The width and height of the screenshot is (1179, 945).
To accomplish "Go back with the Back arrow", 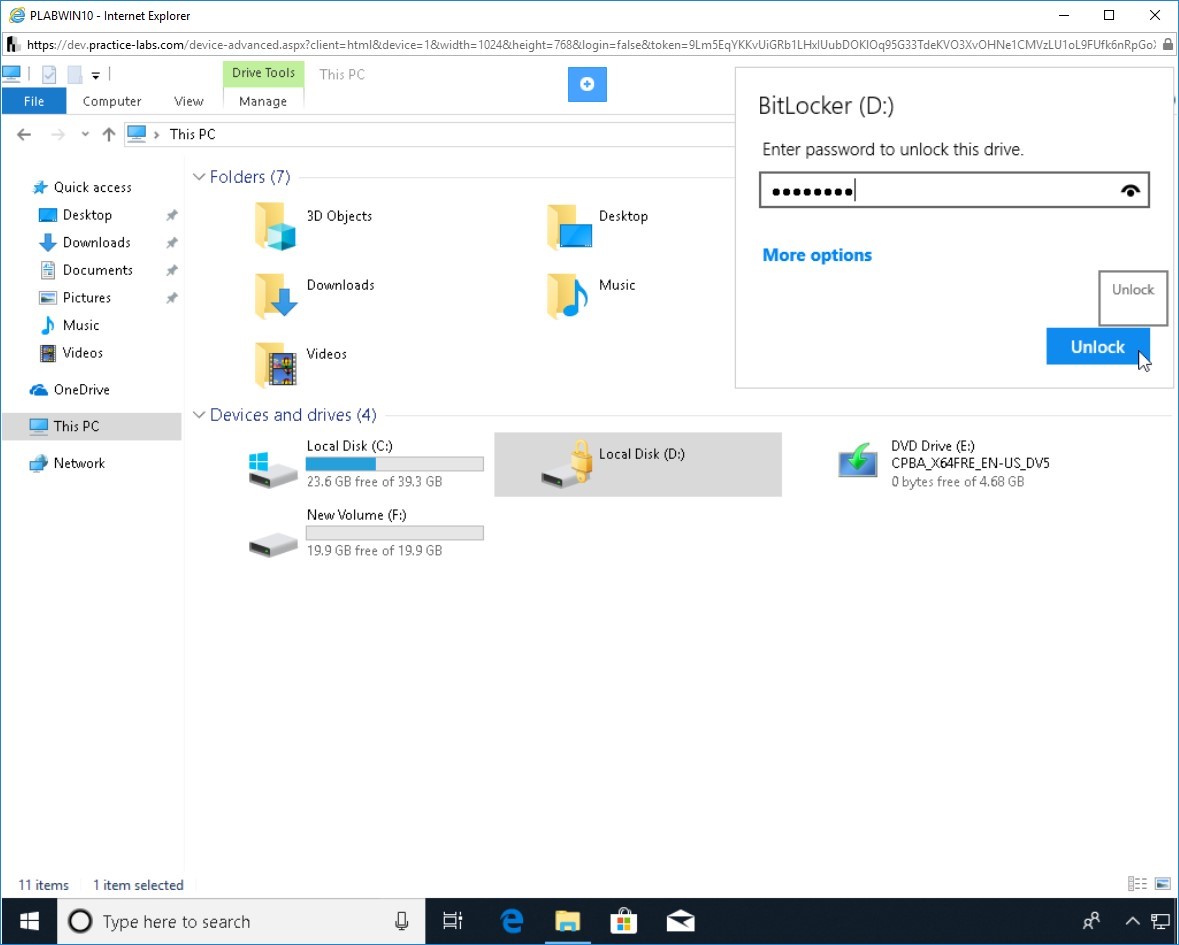I will (x=24, y=135).
